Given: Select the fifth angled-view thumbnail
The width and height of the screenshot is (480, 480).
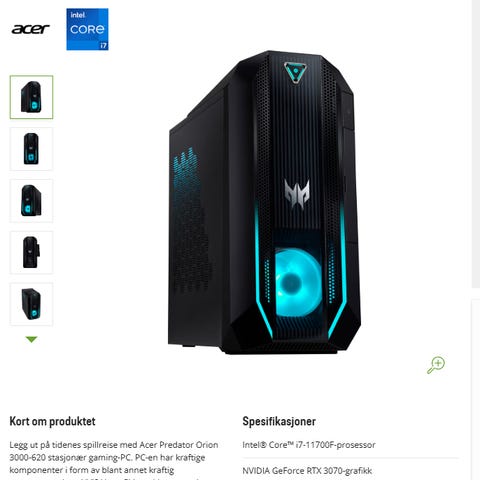Looking at the screenshot, I should pyautogui.click(x=31, y=304).
